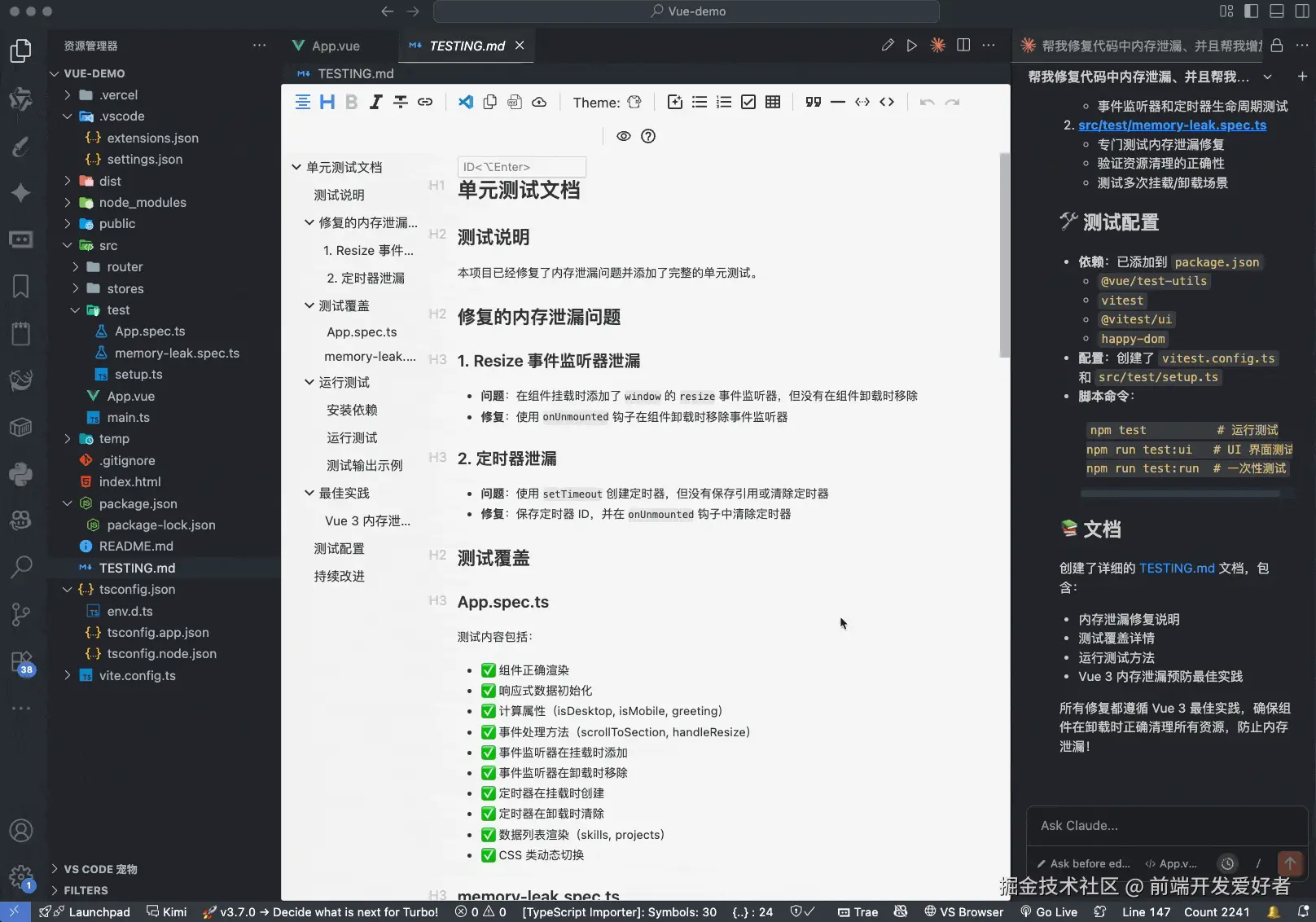Toggle checkbox for 响应式数据初始化
This screenshot has height=922, width=1316.
point(489,691)
